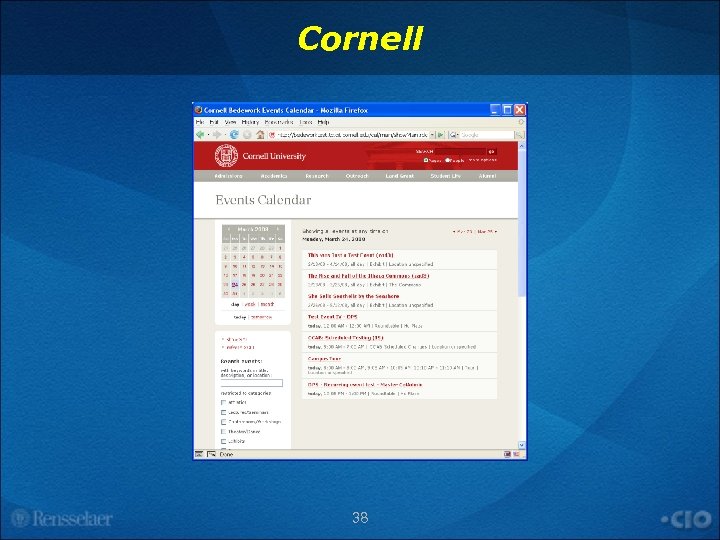Open the File menu
Viewport: 720px width, 540px height.
pyautogui.click(x=200, y=122)
